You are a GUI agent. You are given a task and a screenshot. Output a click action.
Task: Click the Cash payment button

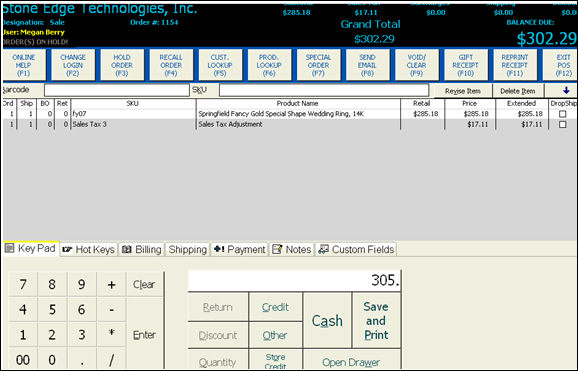327,320
